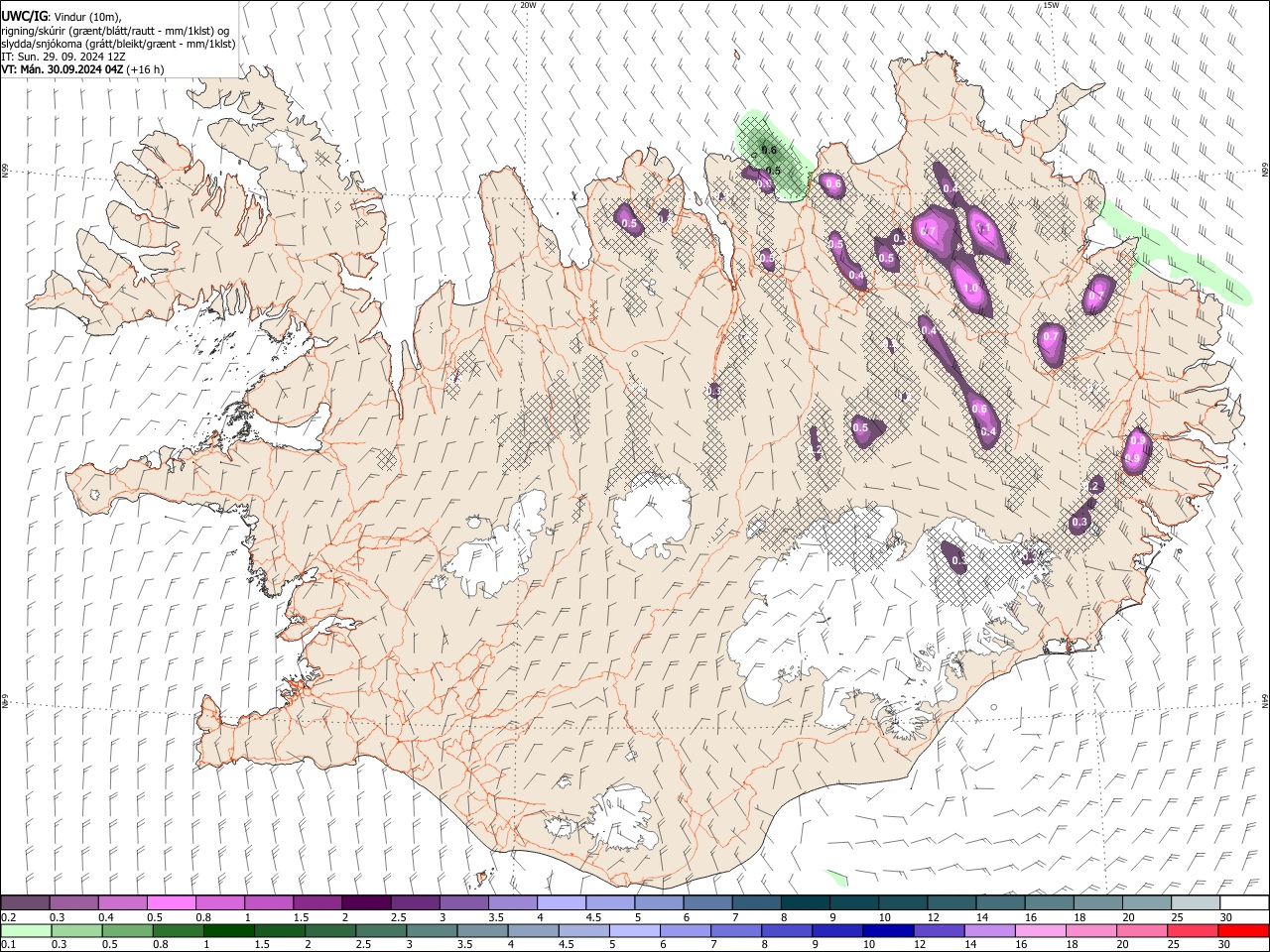The height and width of the screenshot is (952, 1270).
Task: Choose the darkest green lower swatch starting at 1
Action: [228, 930]
